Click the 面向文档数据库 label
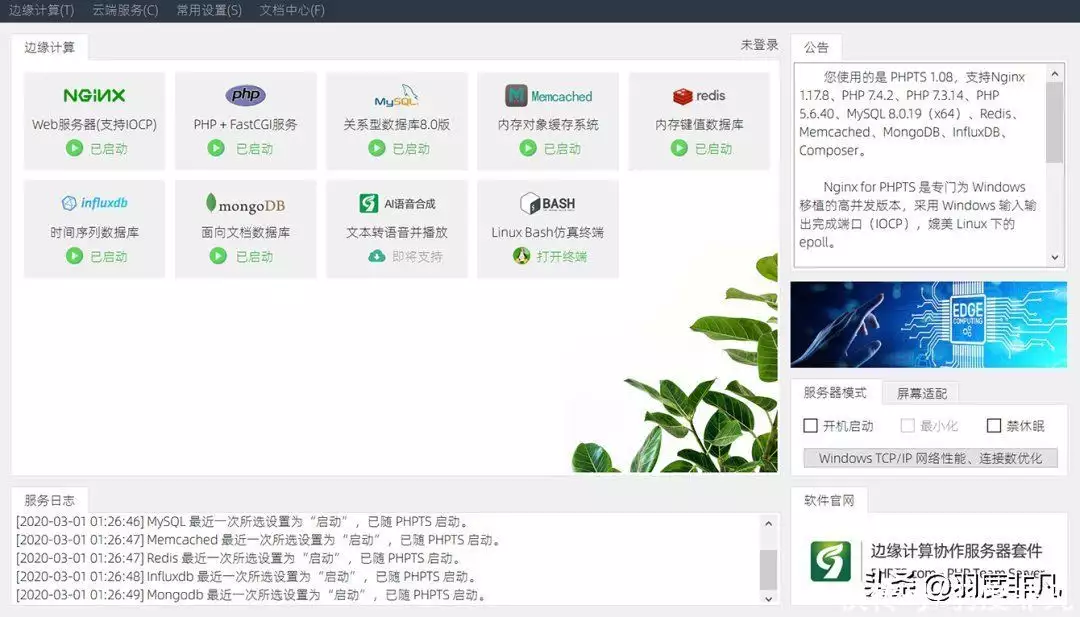Screen dimensions: 1080x617 (x=245, y=232)
